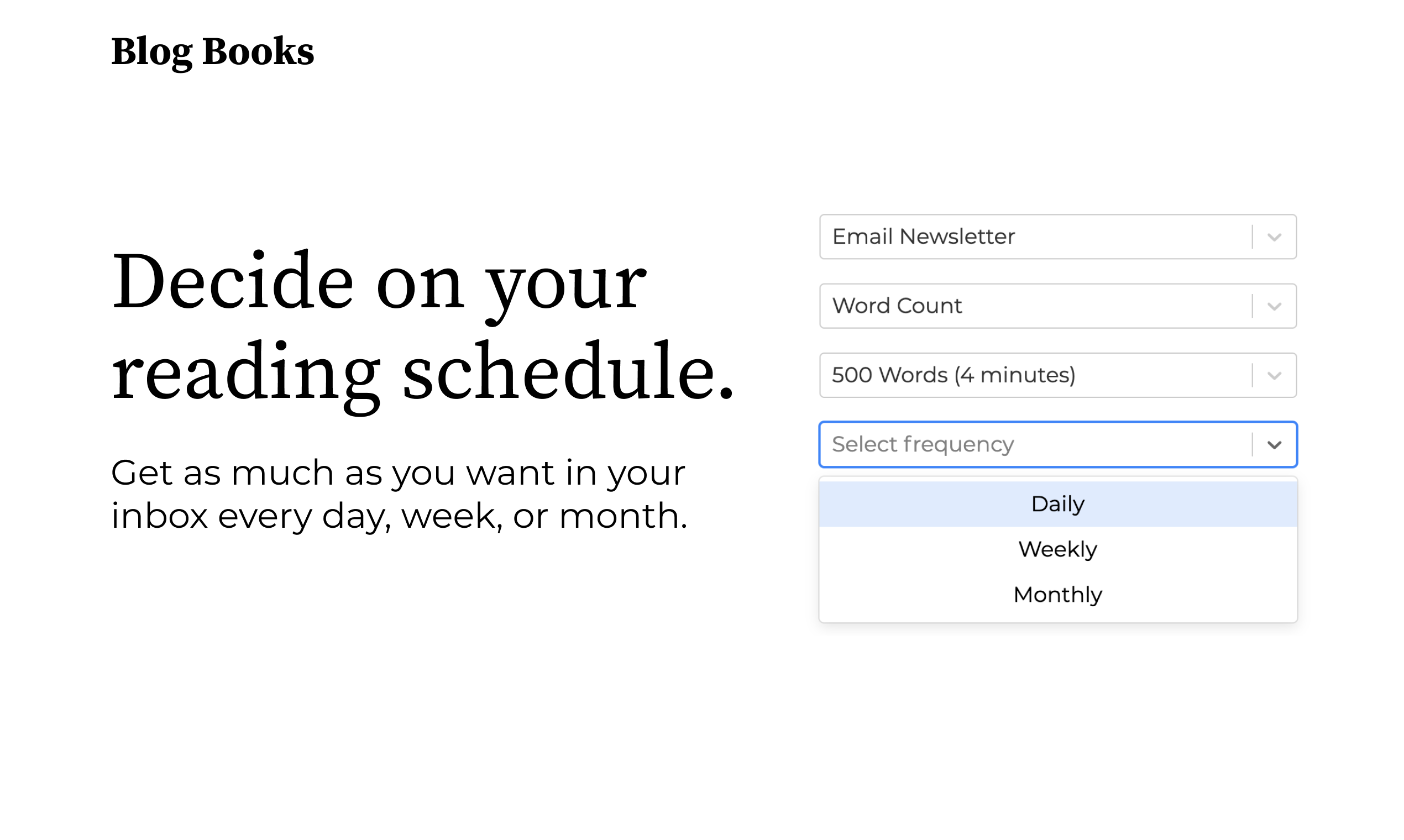Click the divider line in 500 Words box
Viewport: 1404px width, 840px height.
[1253, 375]
